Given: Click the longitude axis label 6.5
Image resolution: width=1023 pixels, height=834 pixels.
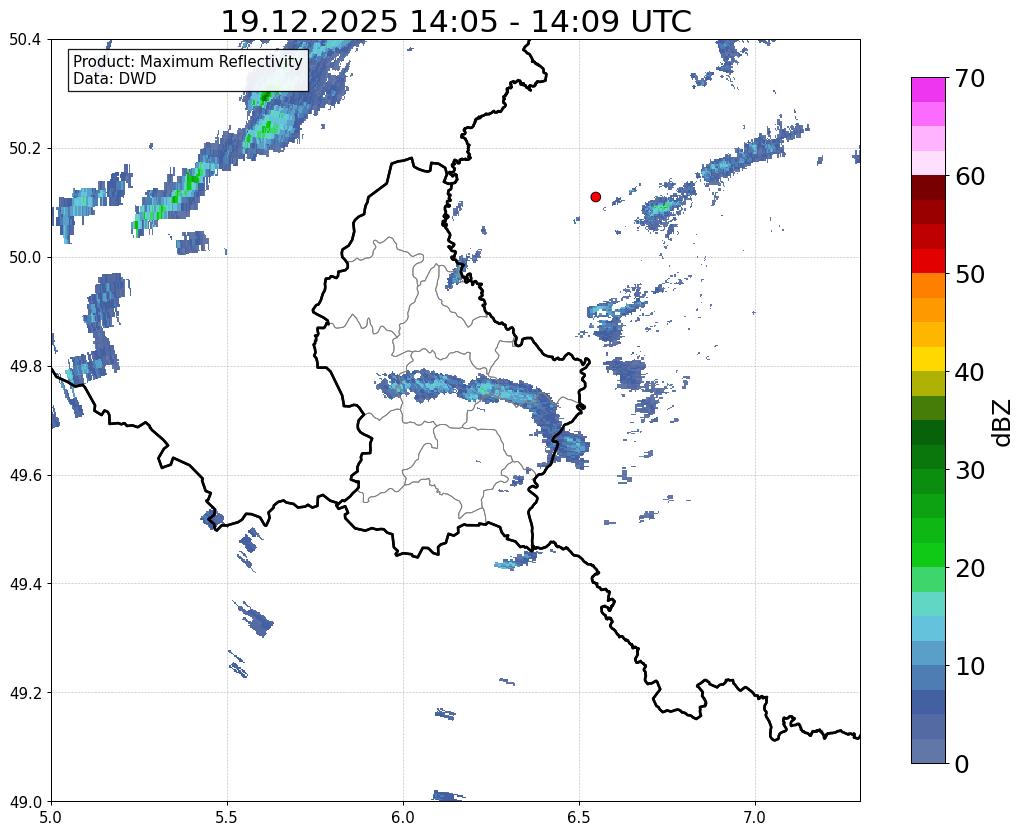Looking at the screenshot, I should coord(579,817).
